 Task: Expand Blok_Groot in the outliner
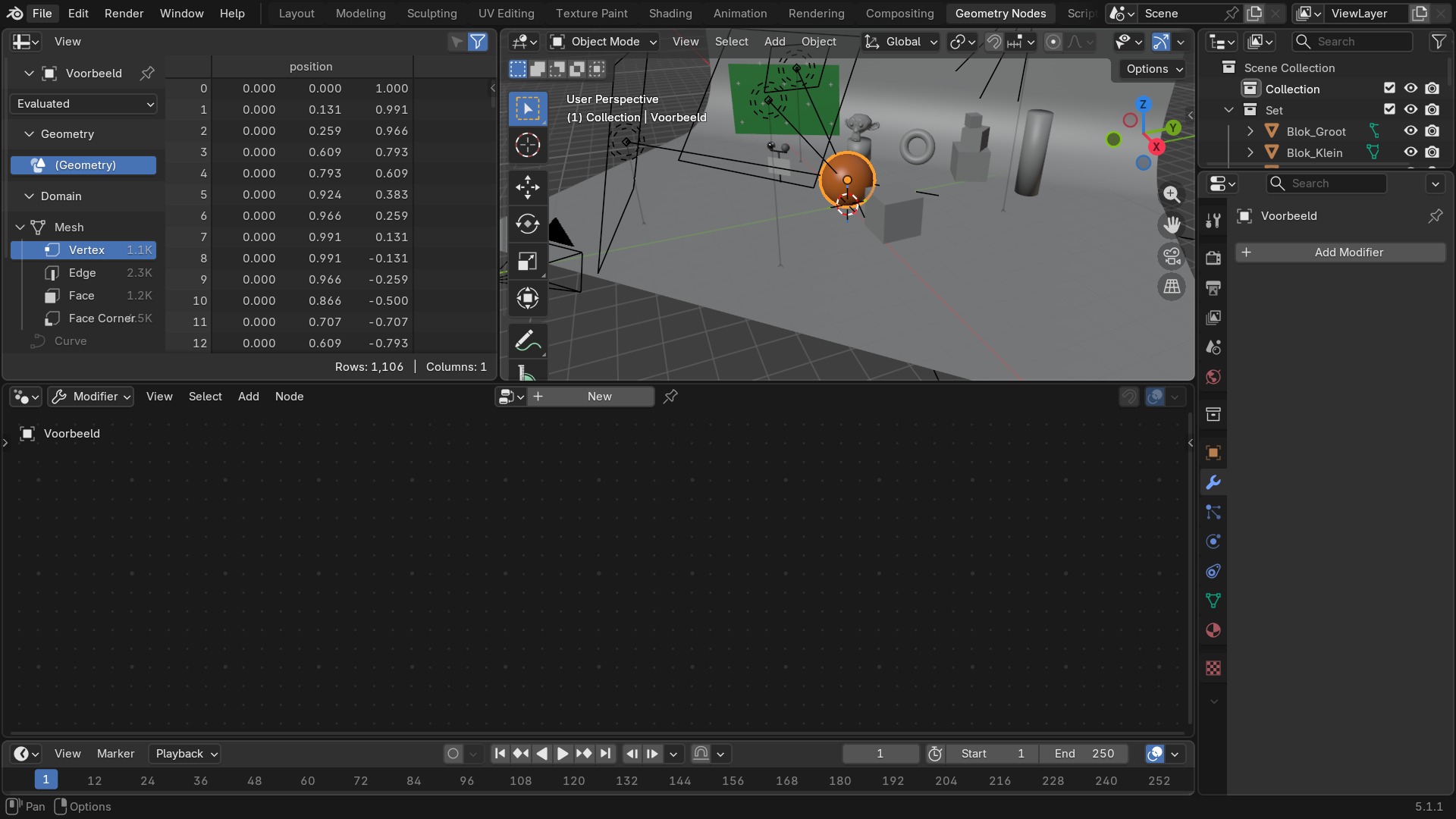coord(1250,131)
